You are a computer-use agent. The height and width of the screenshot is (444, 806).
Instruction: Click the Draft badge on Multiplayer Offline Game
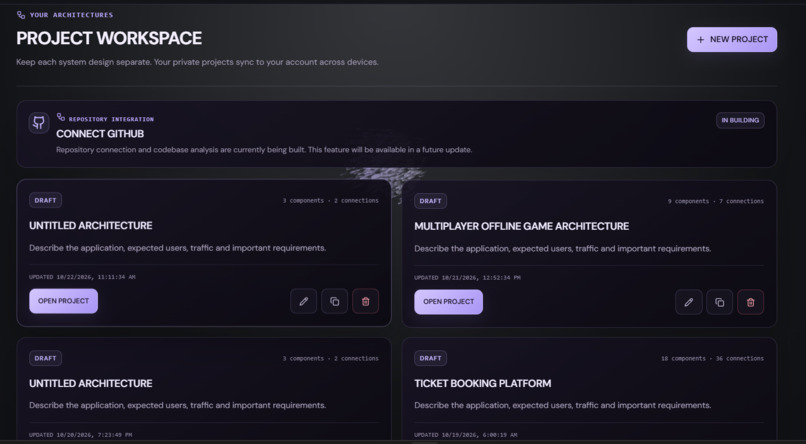point(430,201)
